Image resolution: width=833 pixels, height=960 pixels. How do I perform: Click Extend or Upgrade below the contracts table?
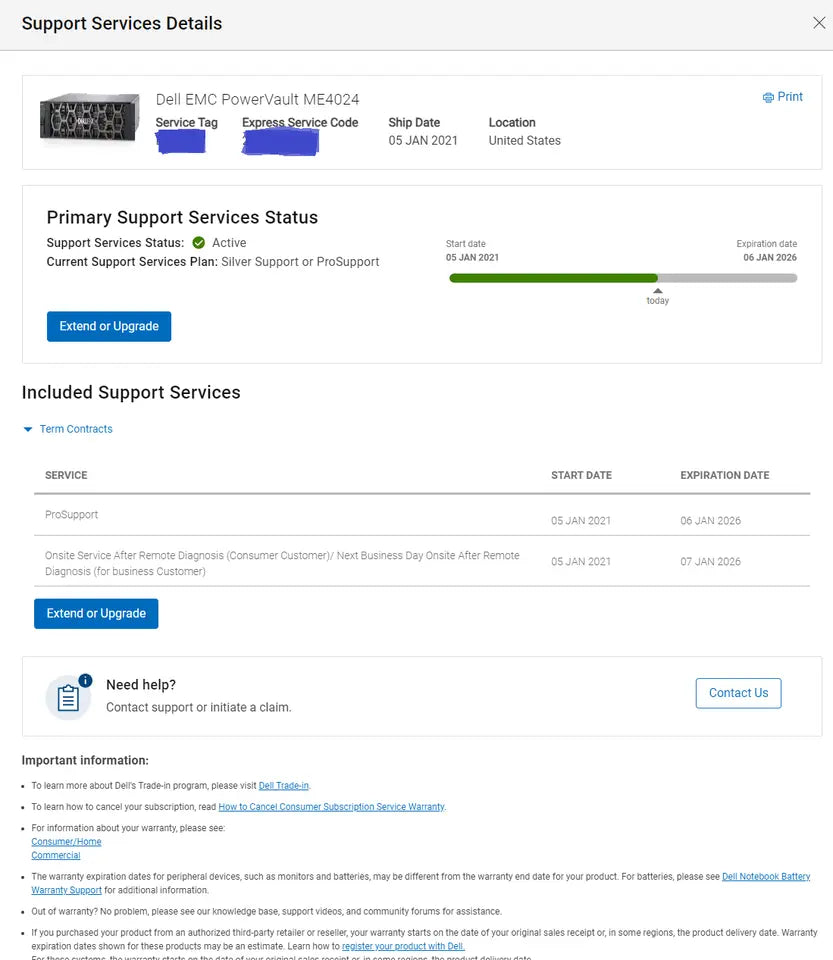(95, 613)
